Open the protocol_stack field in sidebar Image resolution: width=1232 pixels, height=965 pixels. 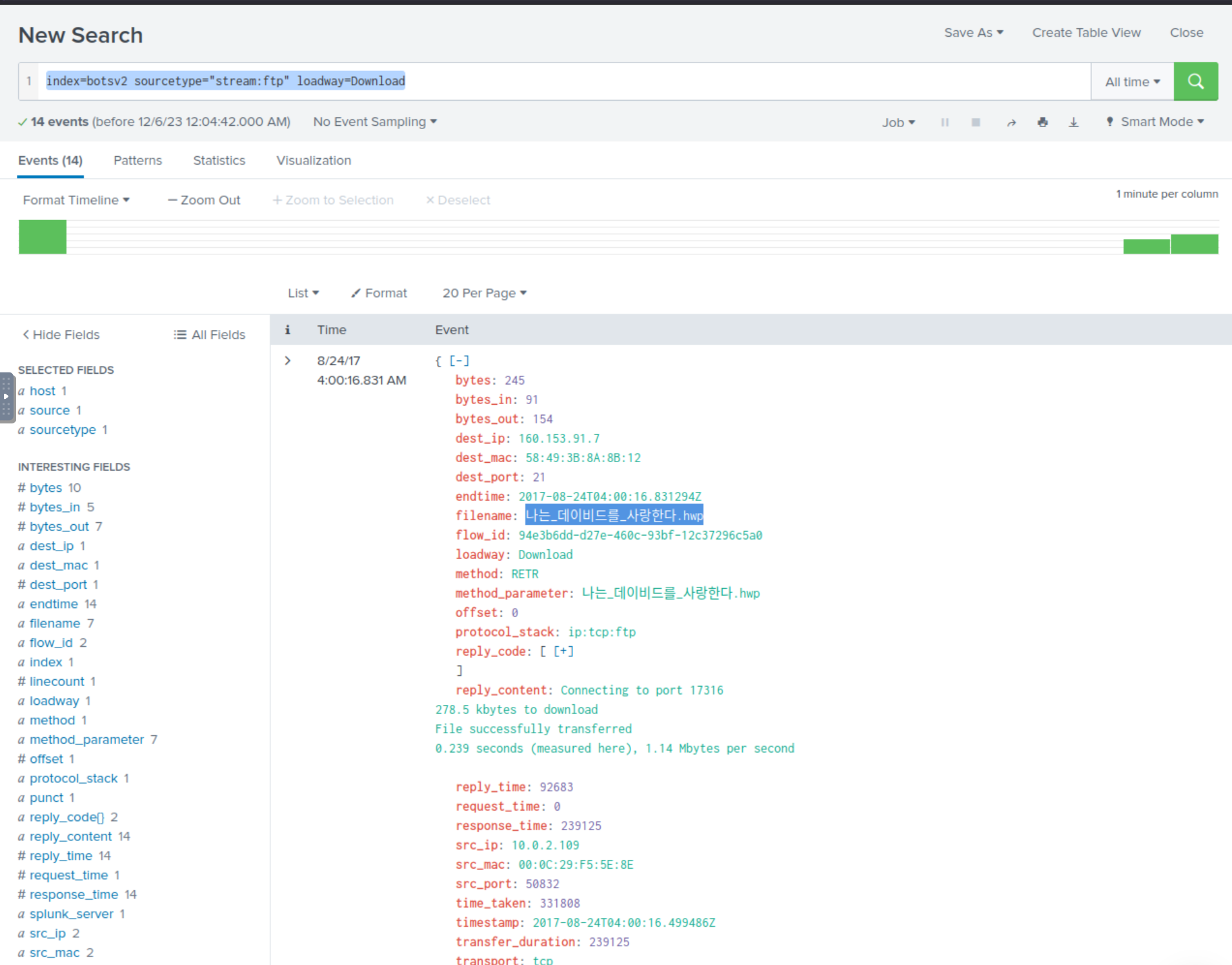(x=74, y=778)
